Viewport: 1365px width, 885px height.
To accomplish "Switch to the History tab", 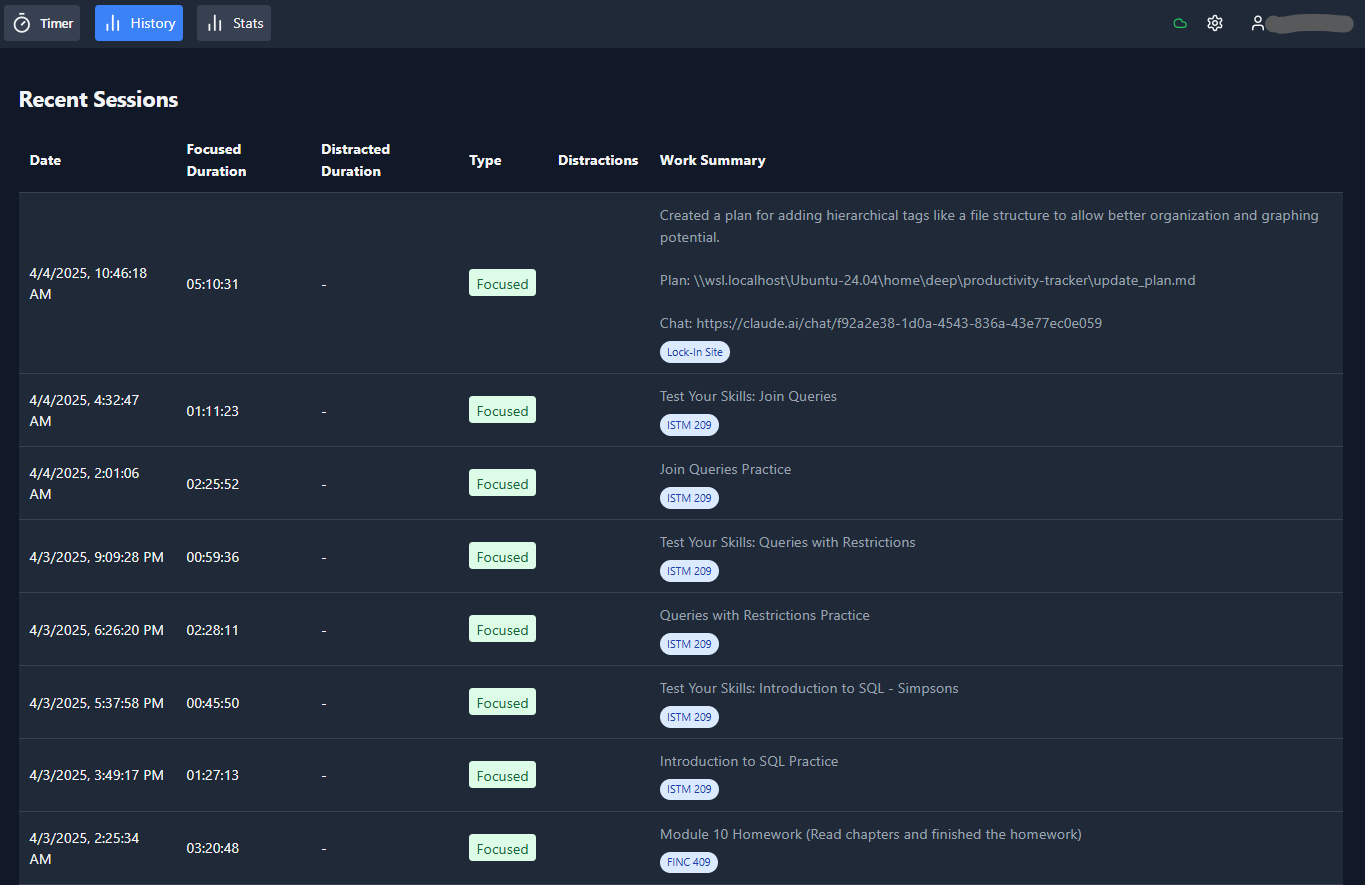I will 139,23.
